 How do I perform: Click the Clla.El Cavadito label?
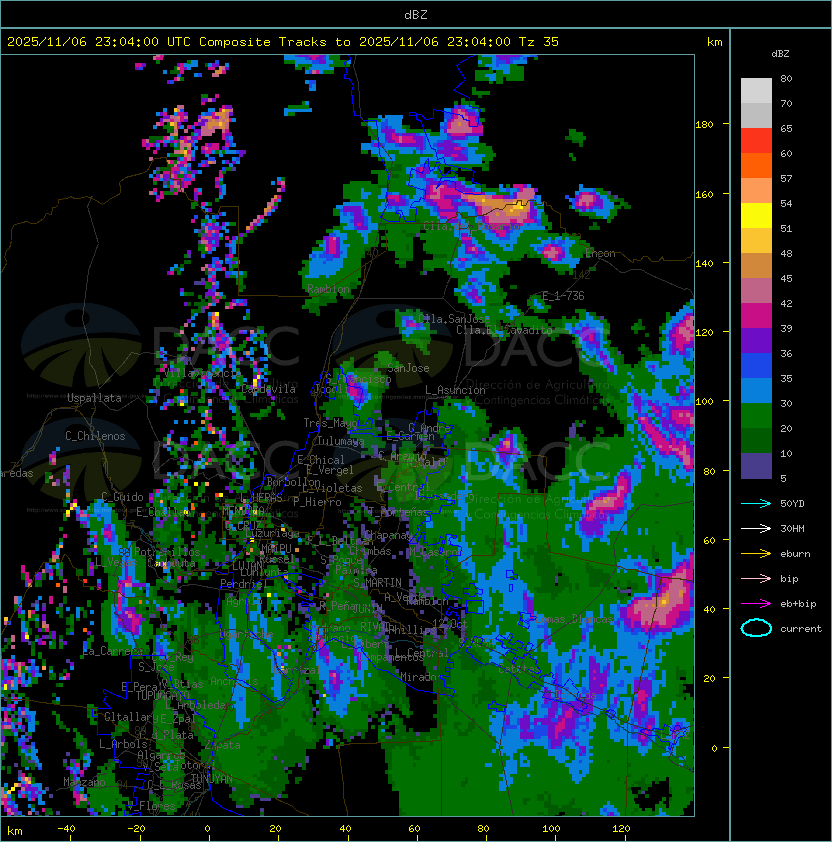504,330
